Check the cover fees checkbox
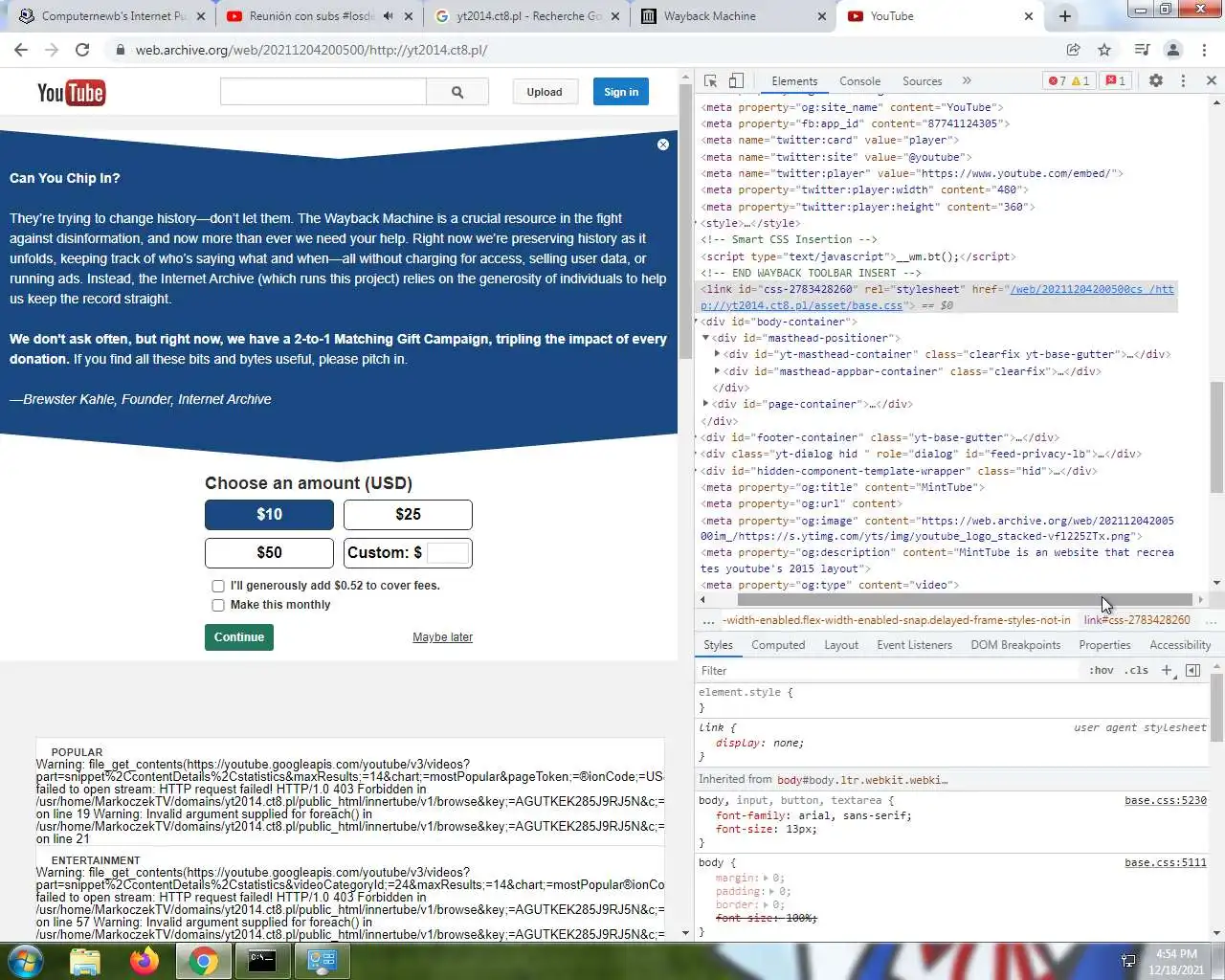This screenshot has width=1225, height=980. tap(218, 586)
